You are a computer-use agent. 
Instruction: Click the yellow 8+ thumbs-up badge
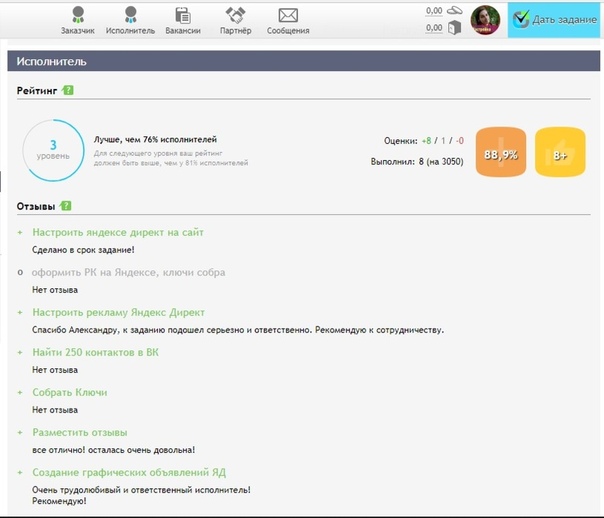560,152
